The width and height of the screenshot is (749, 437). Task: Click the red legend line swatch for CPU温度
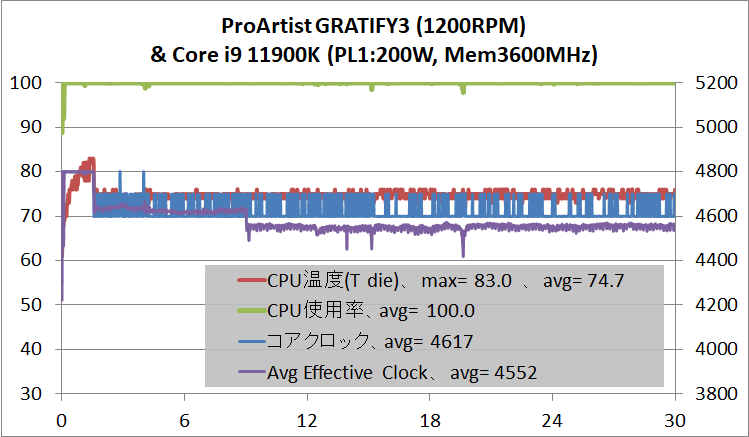(251, 281)
